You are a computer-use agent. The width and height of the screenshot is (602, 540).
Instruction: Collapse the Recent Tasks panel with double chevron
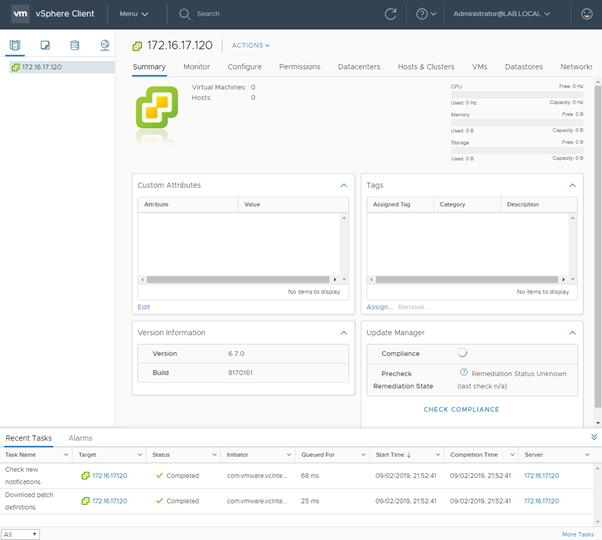point(594,437)
